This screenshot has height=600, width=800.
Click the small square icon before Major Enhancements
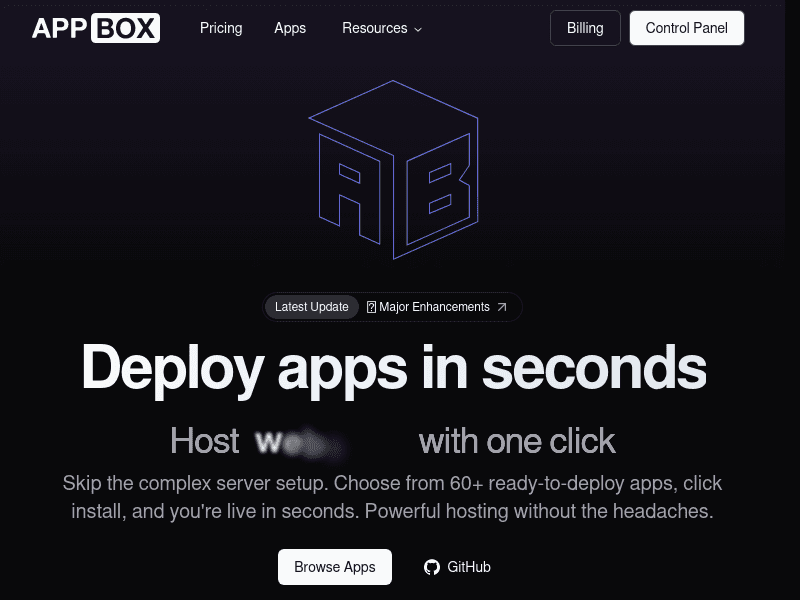371,307
